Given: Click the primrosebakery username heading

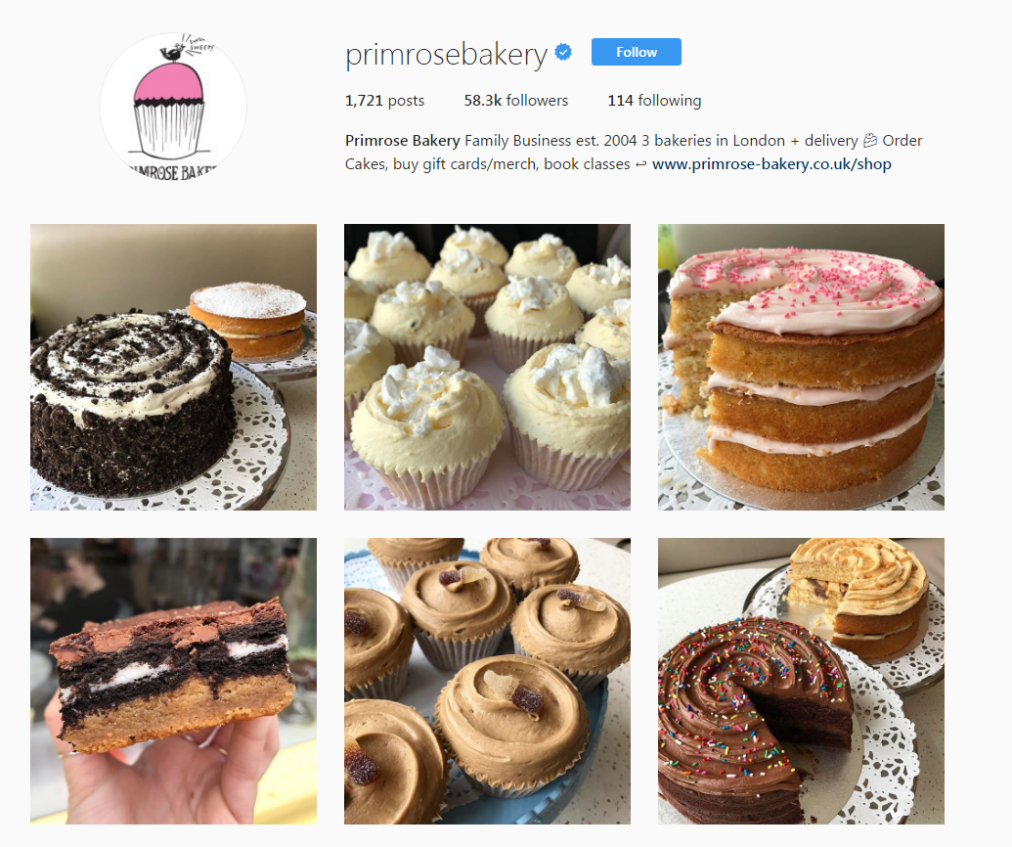Looking at the screenshot, I should [x=446, y=54].
